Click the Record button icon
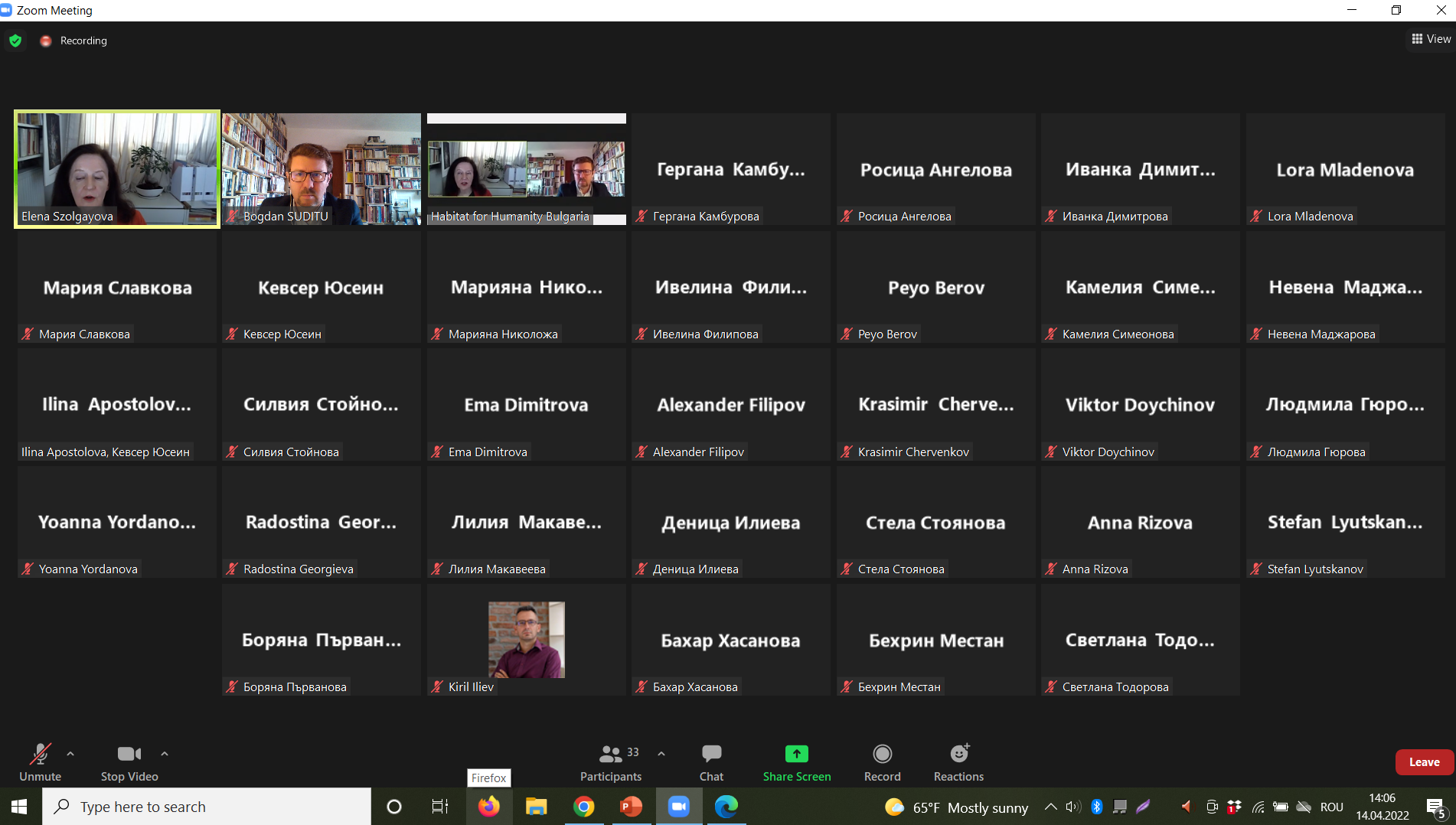Viewport: 1456px width, 825px height. tap(882, 755)
